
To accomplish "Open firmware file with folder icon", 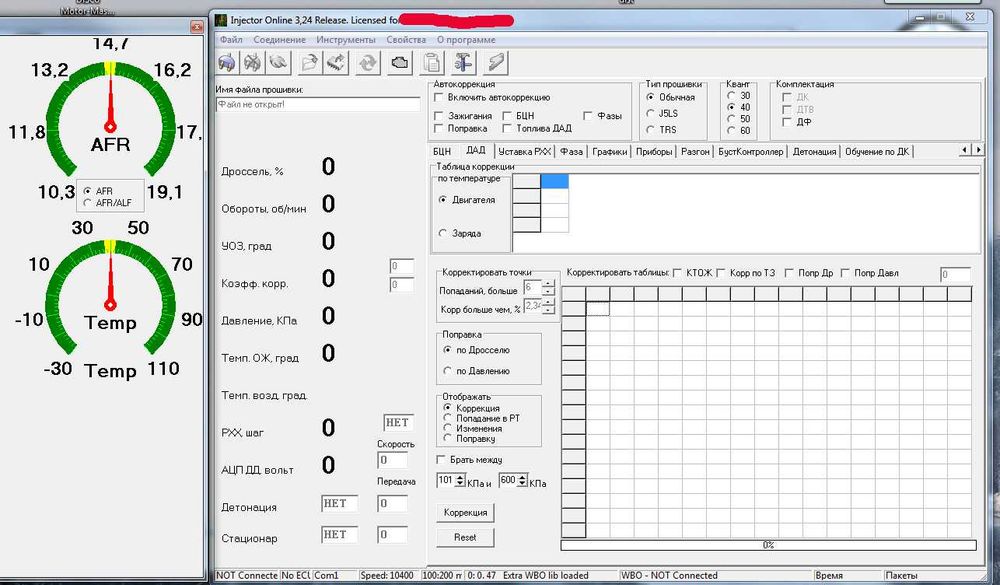I will [310, 63].
